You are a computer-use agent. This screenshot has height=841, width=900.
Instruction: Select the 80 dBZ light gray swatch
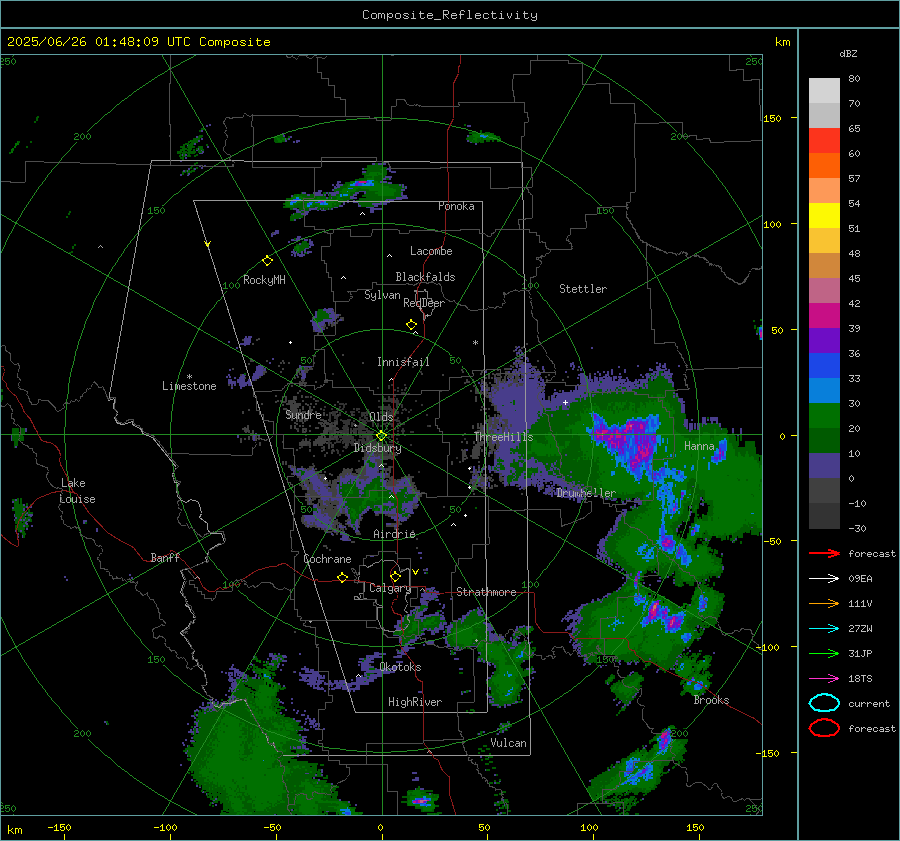[x=824, y=91]
